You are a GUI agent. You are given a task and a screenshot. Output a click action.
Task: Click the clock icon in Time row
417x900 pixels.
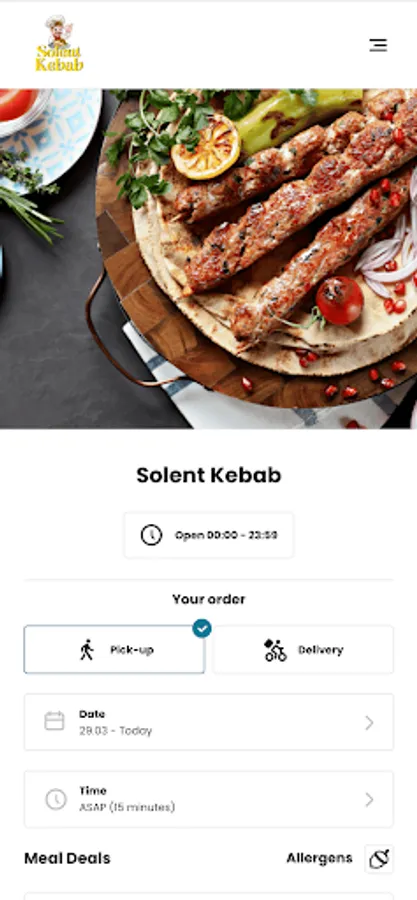(x=56, y=799)
